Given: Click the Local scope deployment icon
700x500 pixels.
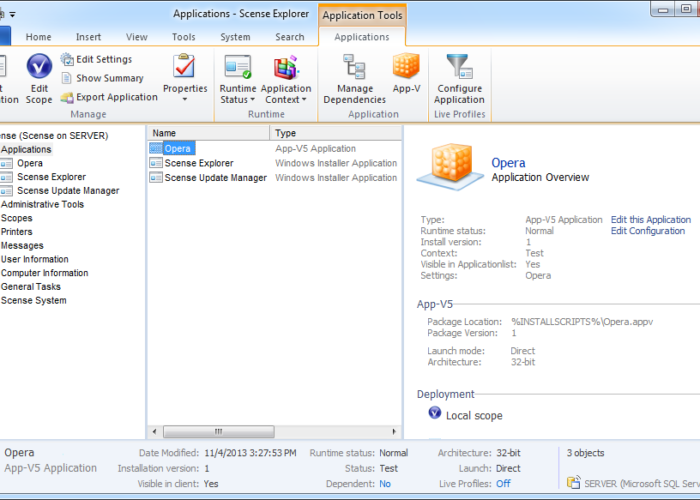Looking at the screenshot, I should 434,413.
